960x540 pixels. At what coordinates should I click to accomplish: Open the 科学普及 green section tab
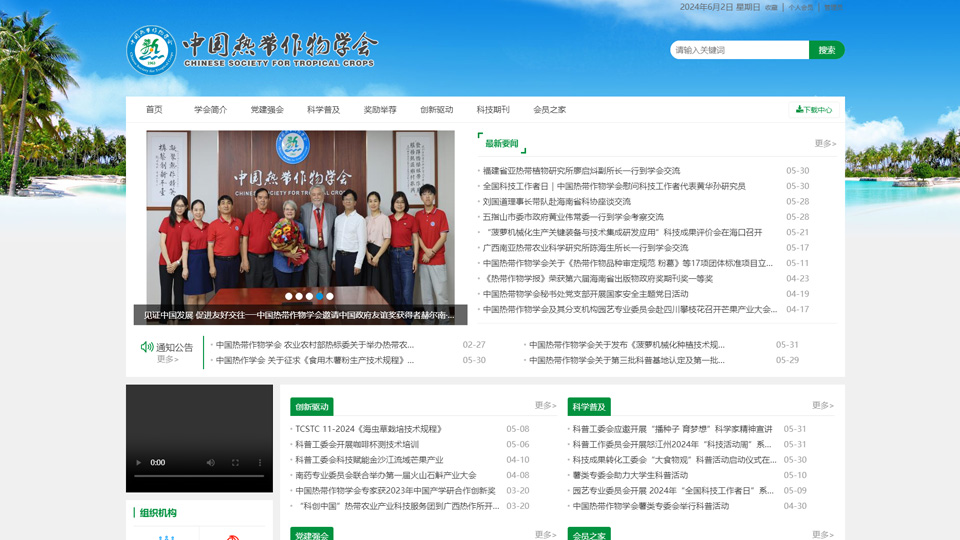pos(589,407)
